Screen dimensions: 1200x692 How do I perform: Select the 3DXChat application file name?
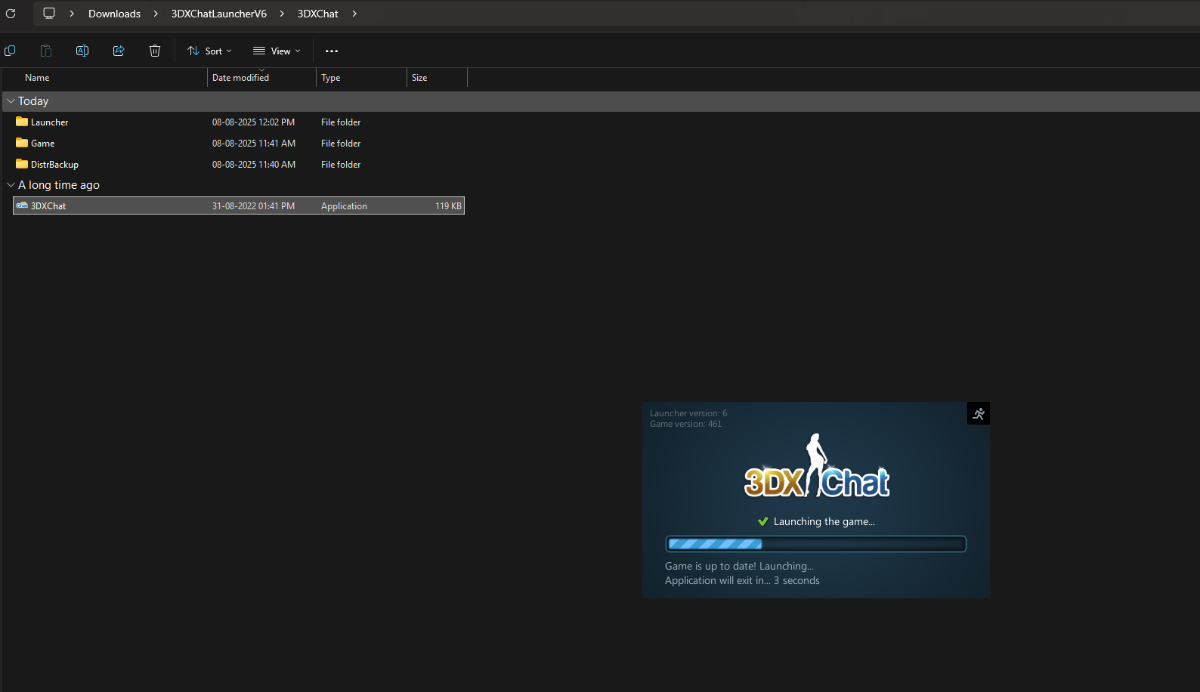pyautogui.click(x=48, y=206)
